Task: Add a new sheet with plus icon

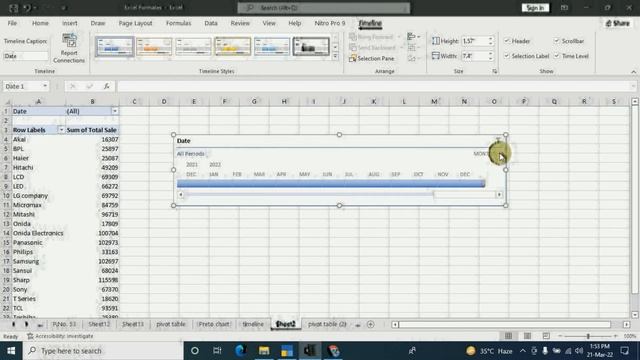Action: coord(371,324)
